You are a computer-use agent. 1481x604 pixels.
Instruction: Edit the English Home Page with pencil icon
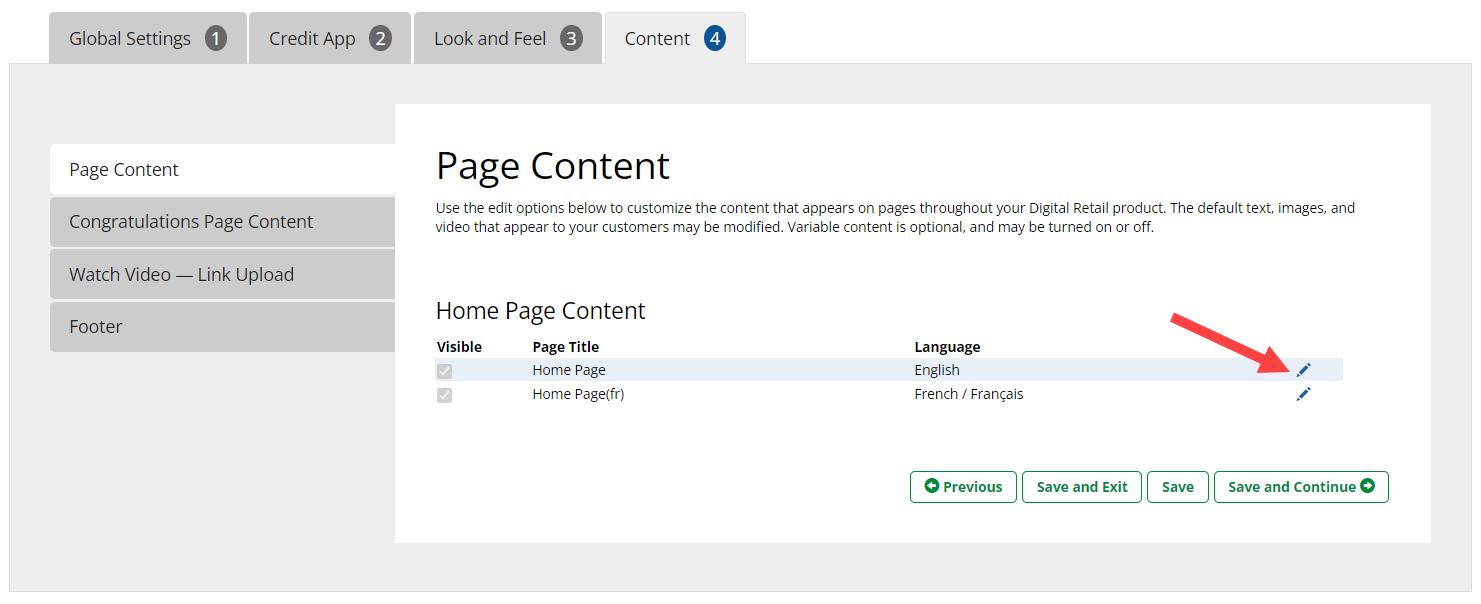1303,370
